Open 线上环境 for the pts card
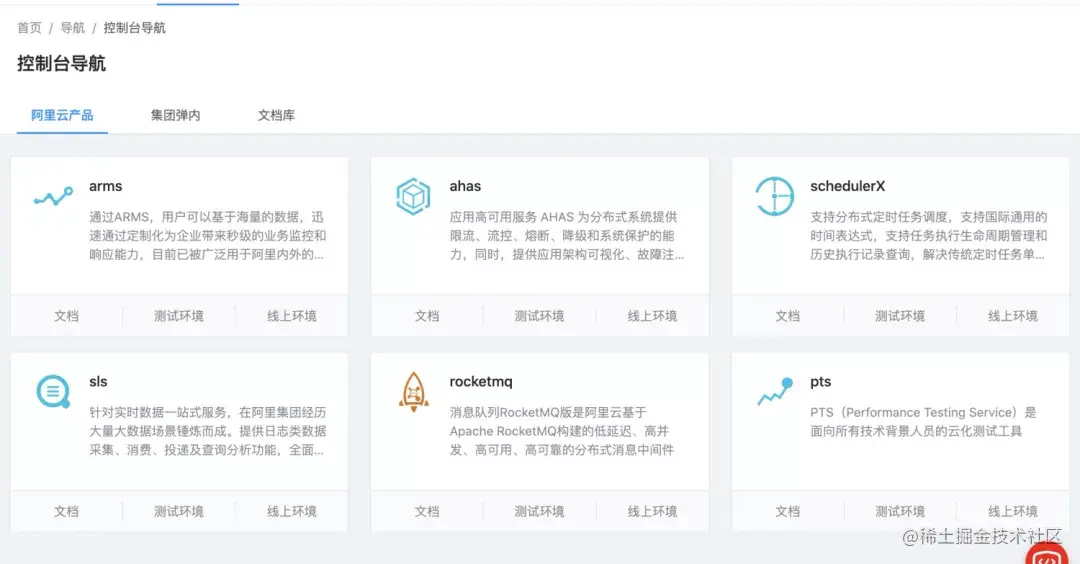This screenshot has width=1080, height=564. 1012,512
